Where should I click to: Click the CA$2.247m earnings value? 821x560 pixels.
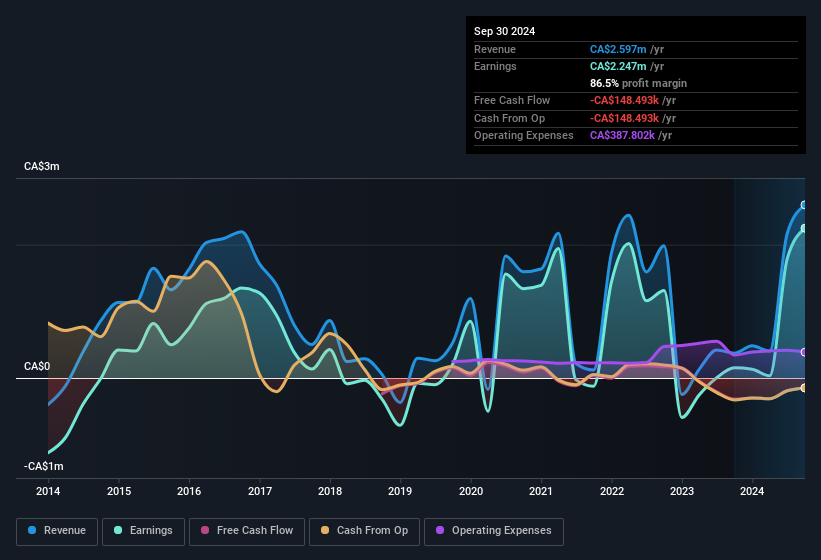pos(618,66)
